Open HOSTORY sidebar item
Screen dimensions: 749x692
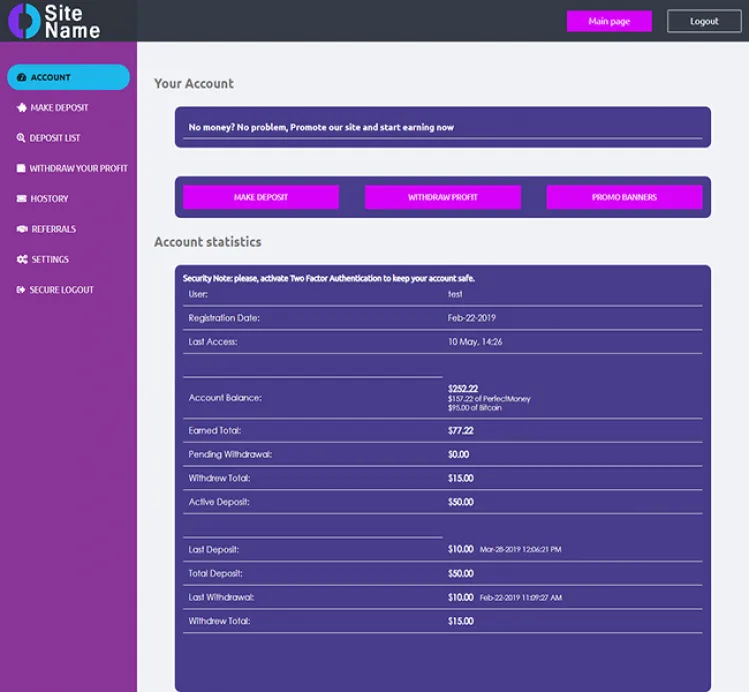coord(50,199)
